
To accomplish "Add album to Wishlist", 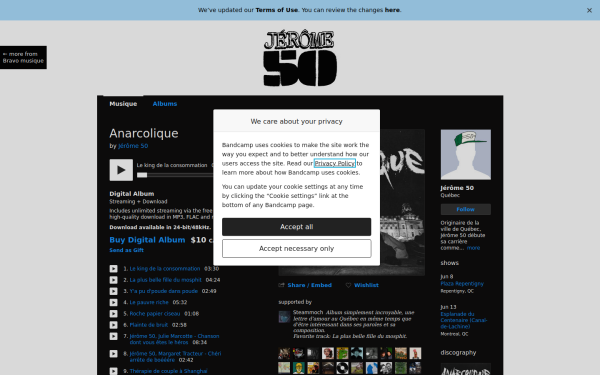I will [362, 285].
